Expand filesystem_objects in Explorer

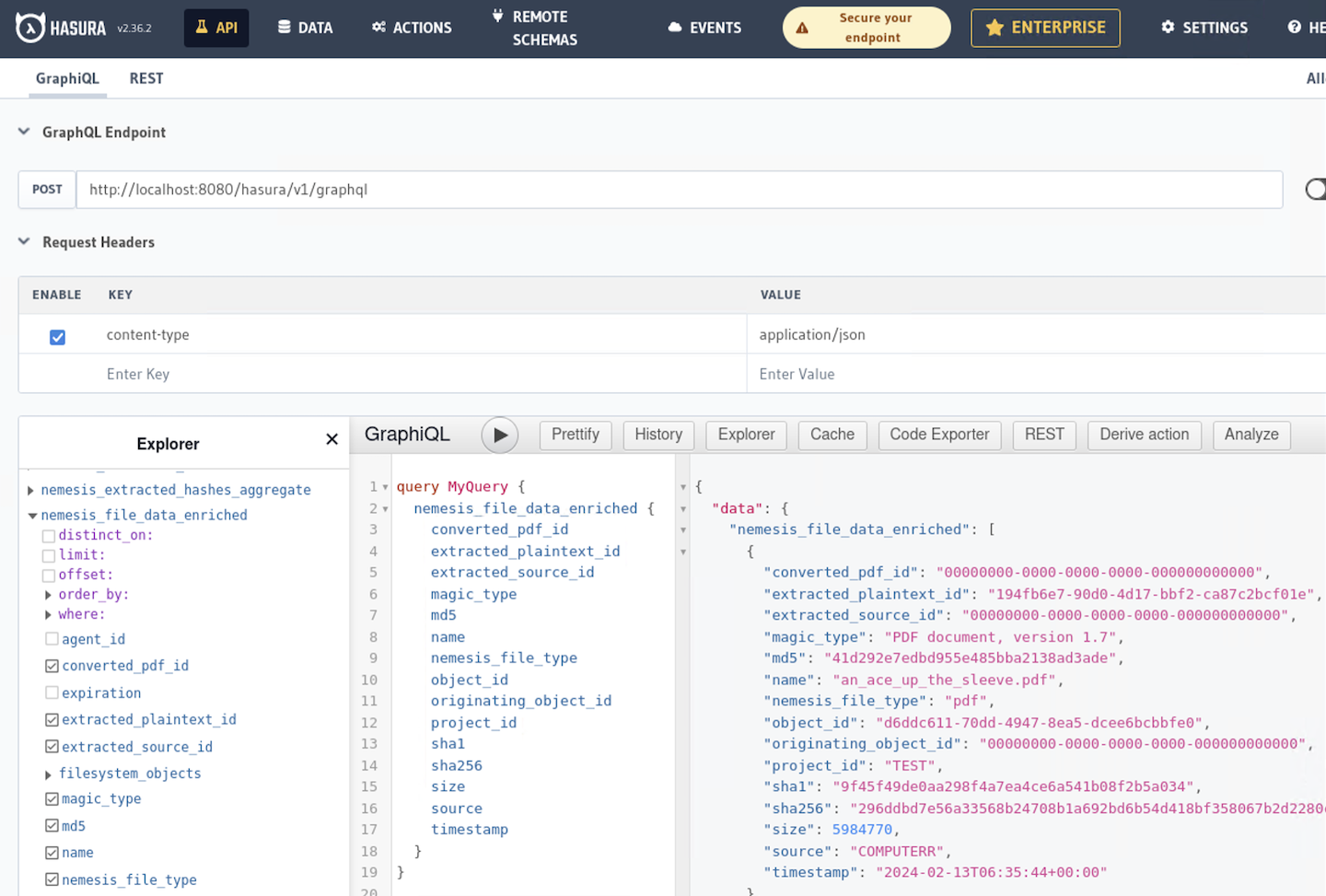48,774
